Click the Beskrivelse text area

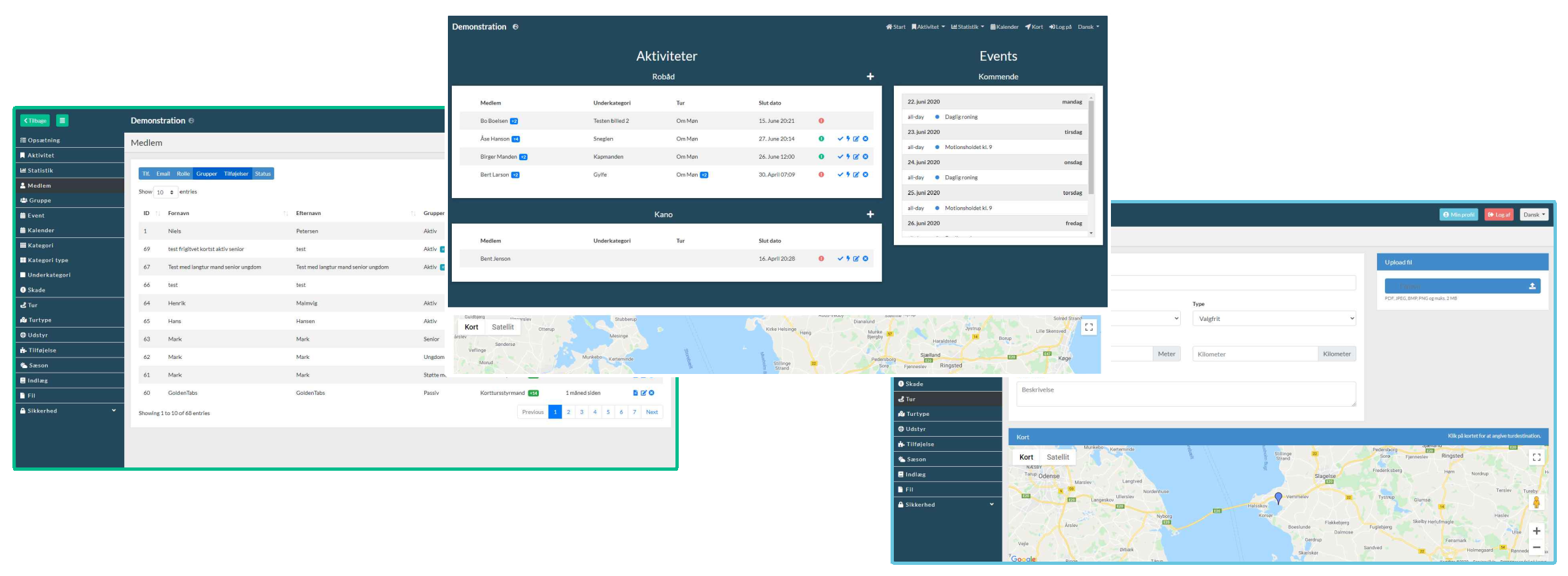pos(1185,394)
